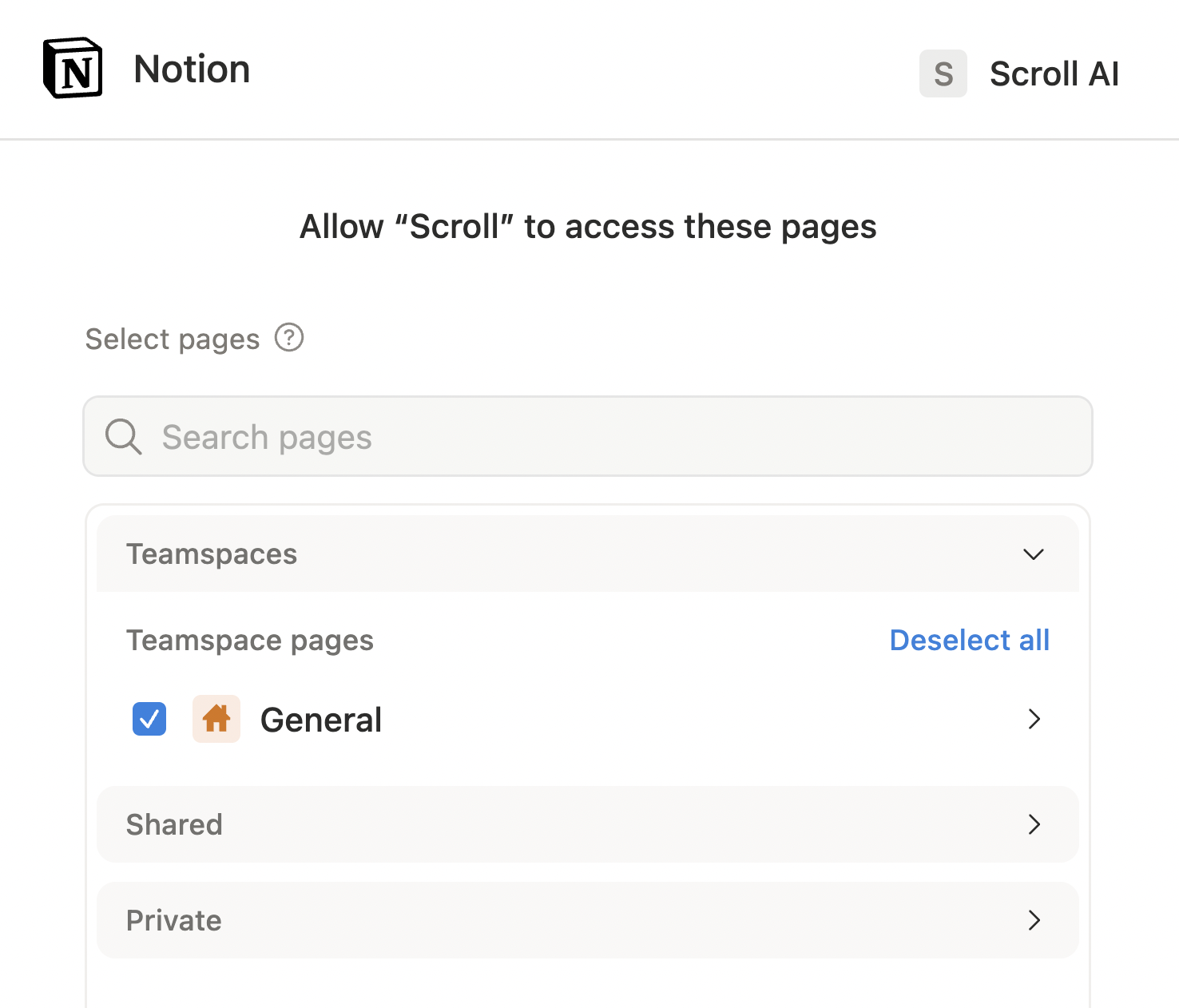Open the help tooltip beside Select pages
The width and height of the screenshot is (1179, 1008).
289,338
